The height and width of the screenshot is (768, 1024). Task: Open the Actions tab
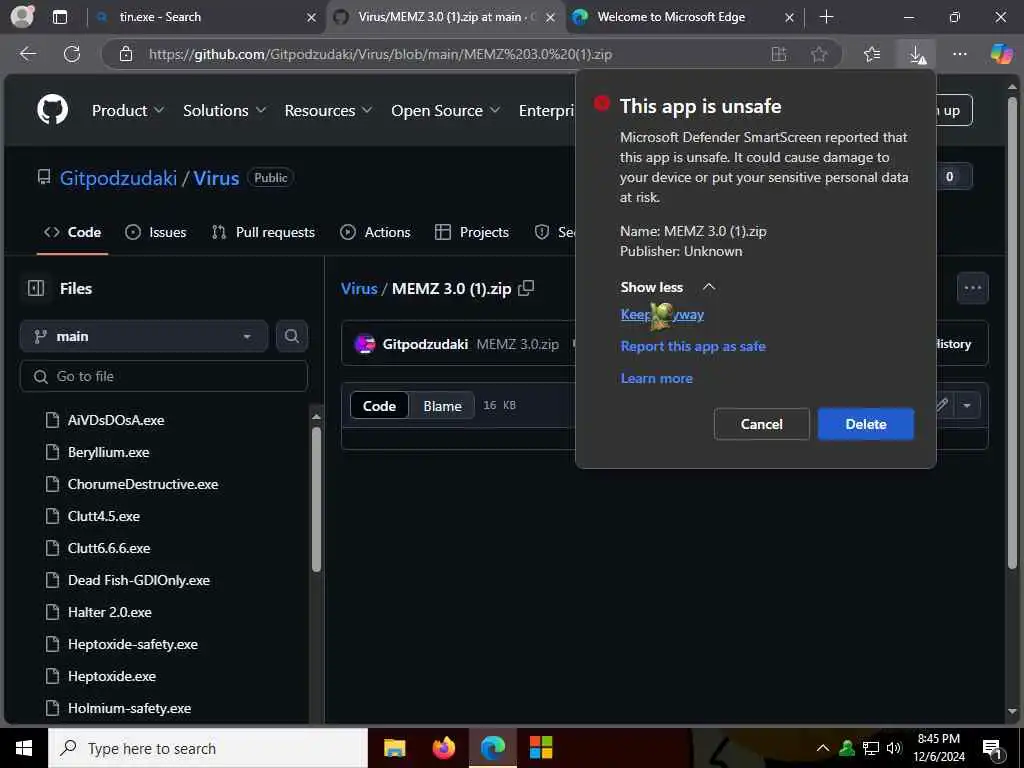pyautogui.click(x=376, y=232)
